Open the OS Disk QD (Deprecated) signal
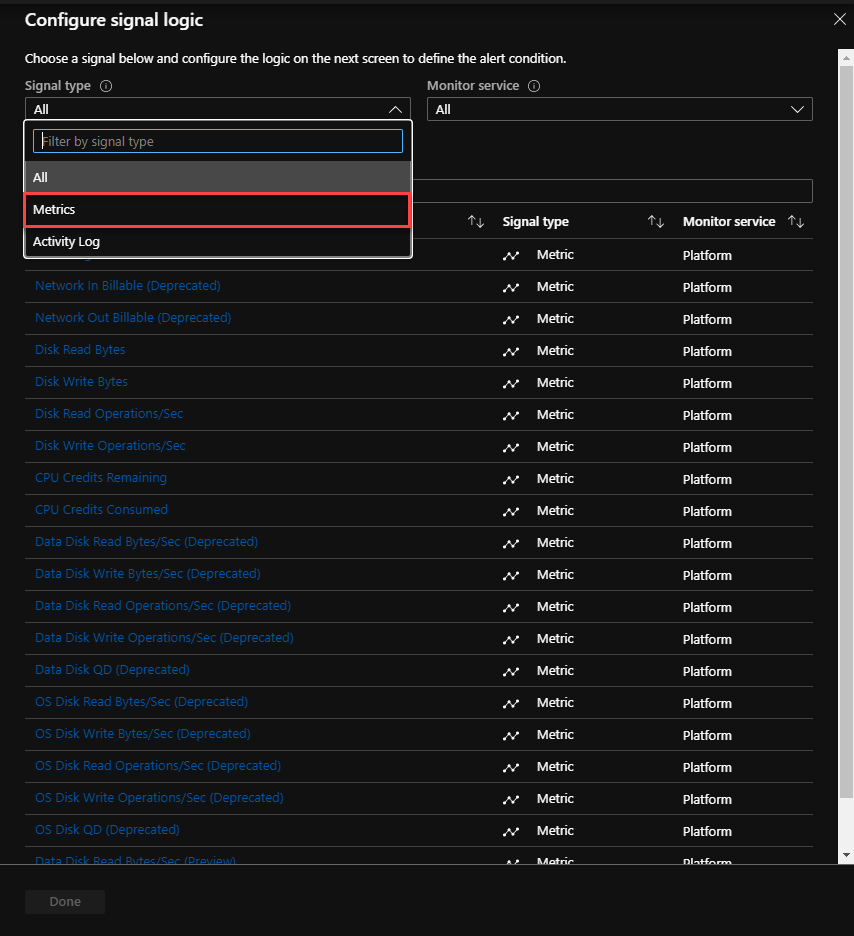 (x=106, y=830)
